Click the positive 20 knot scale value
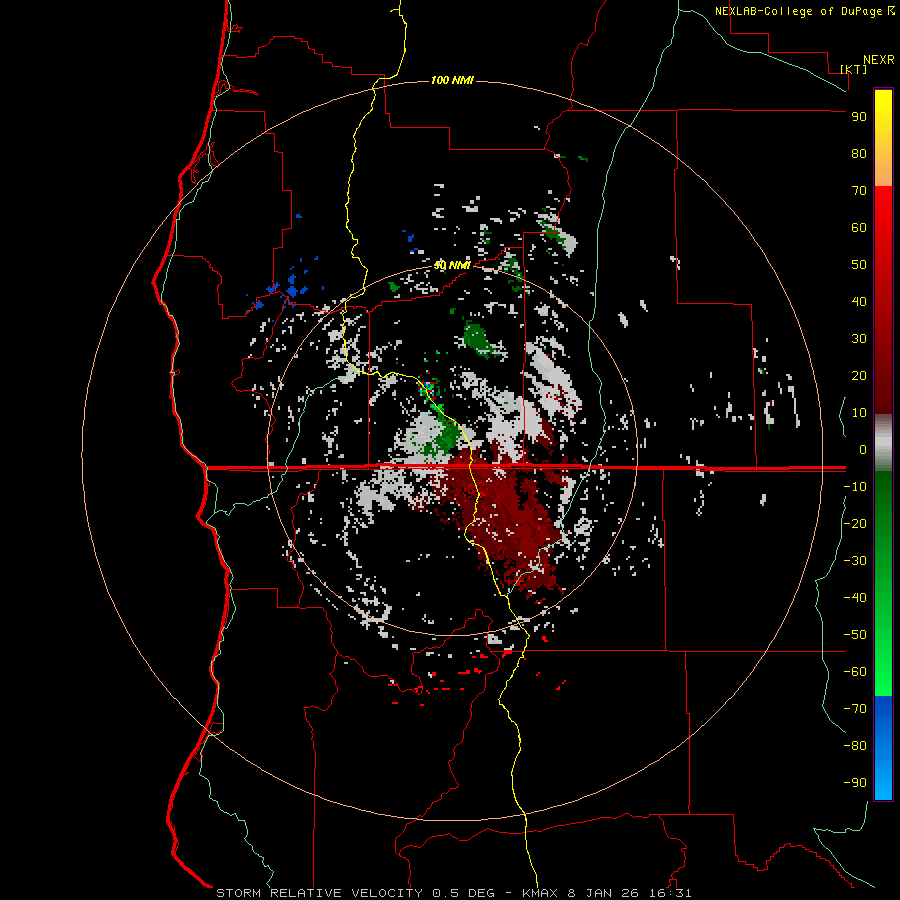Viewport: 900px width, 900px height. coord(859,375)
